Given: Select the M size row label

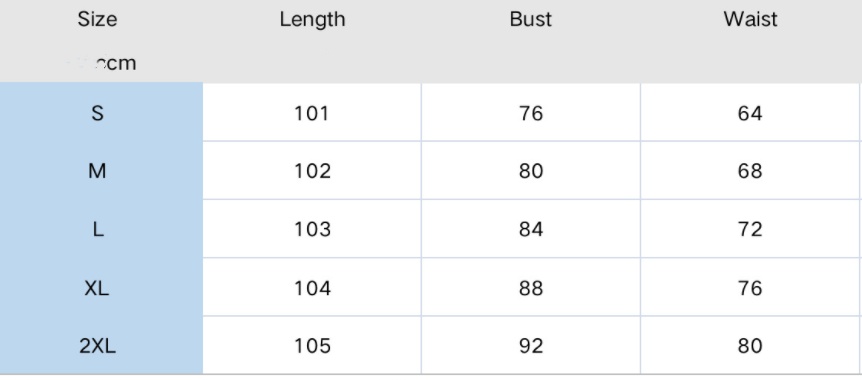Looking at the screenshot, I should pyautogui.click(x=97, y=172).
